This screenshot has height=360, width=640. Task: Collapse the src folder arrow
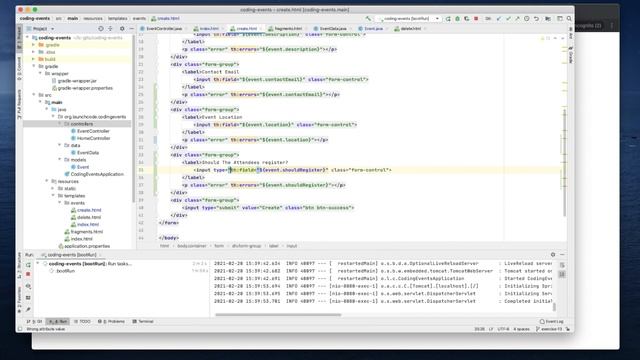pos(33,95)
